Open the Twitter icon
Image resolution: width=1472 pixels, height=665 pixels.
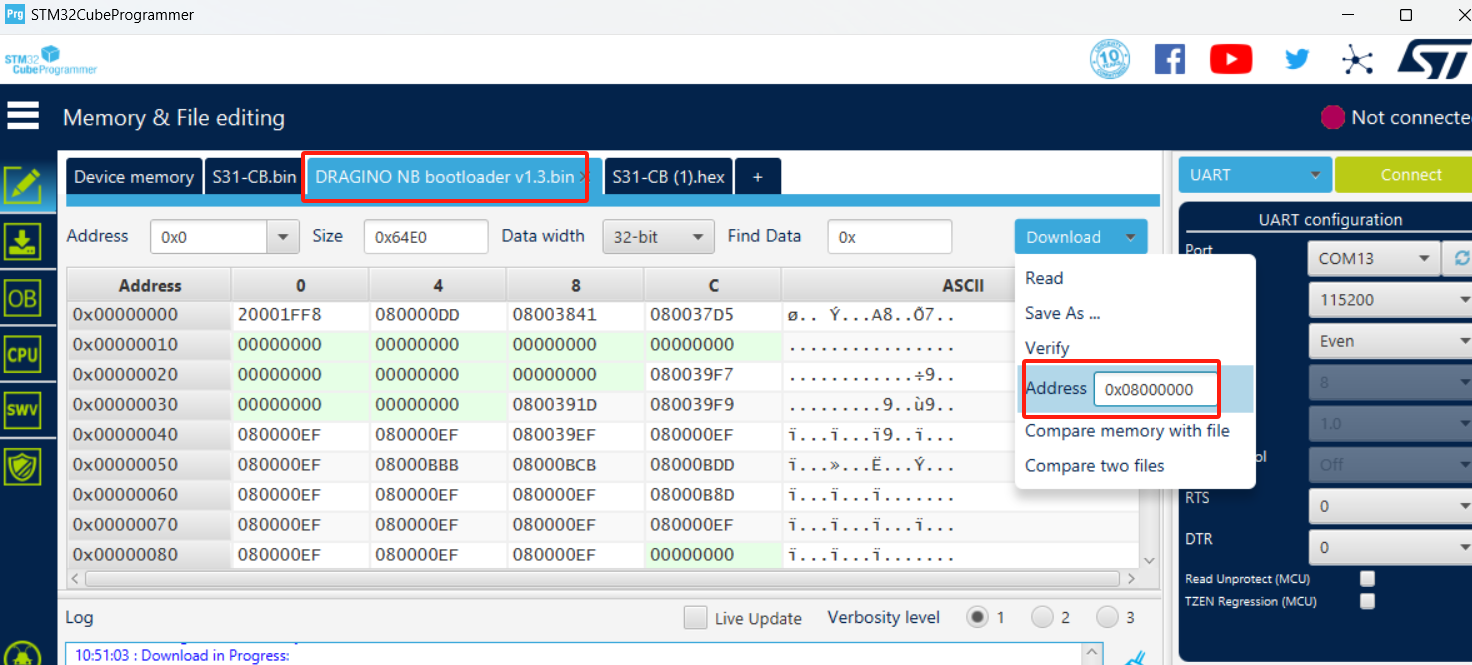click(1297, 59)
